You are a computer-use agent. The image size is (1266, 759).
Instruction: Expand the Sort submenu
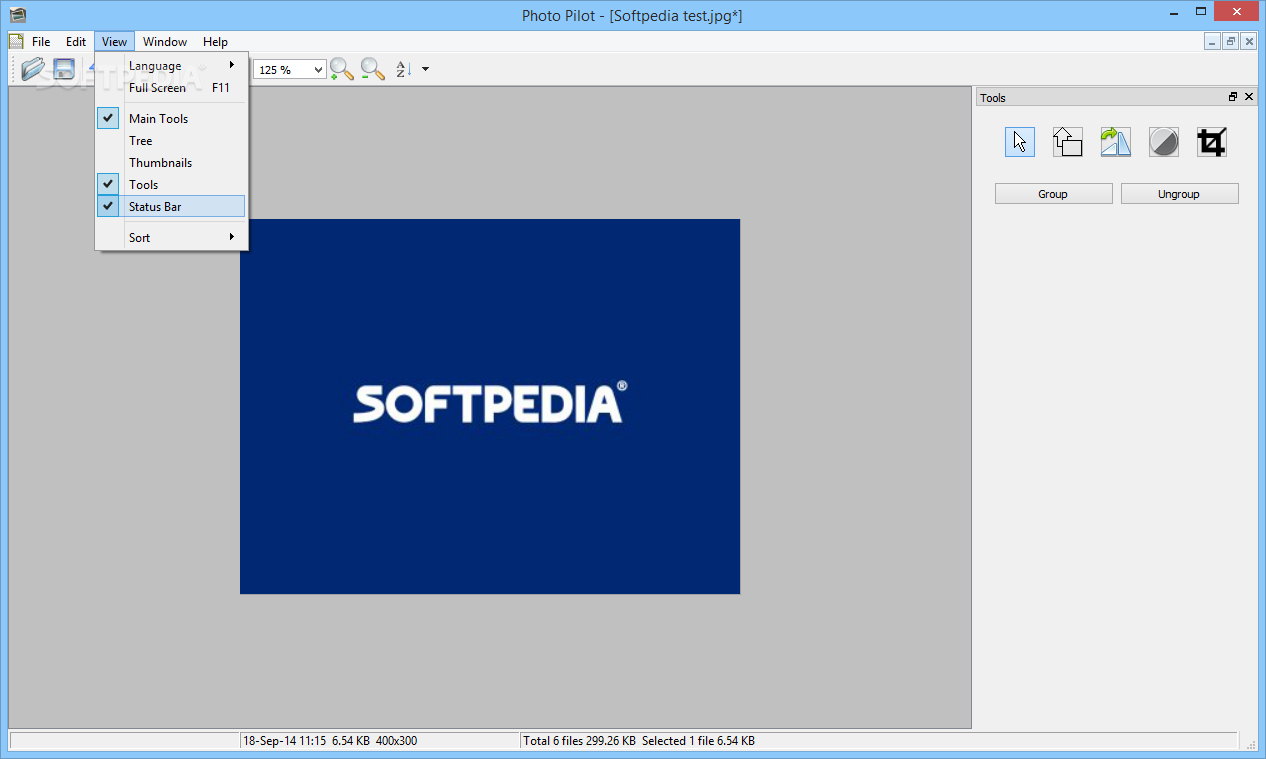pos(170,237)
